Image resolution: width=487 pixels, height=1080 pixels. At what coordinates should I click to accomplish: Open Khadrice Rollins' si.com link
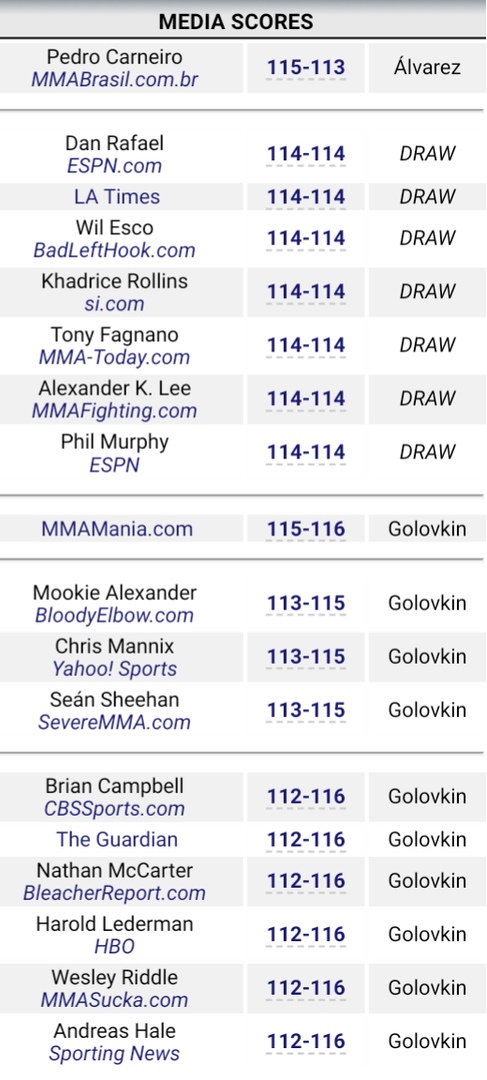click(114, 304)
